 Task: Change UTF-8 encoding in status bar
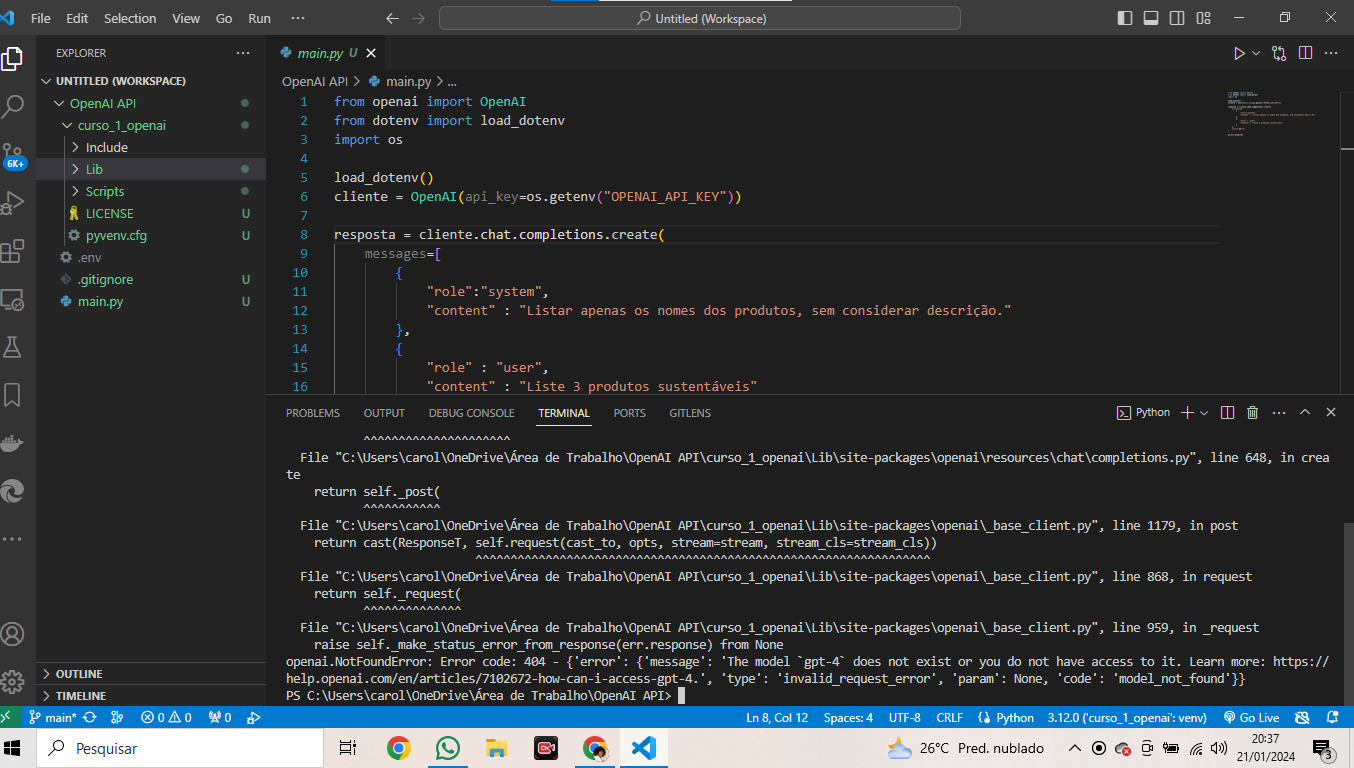(x=904, y=717)
